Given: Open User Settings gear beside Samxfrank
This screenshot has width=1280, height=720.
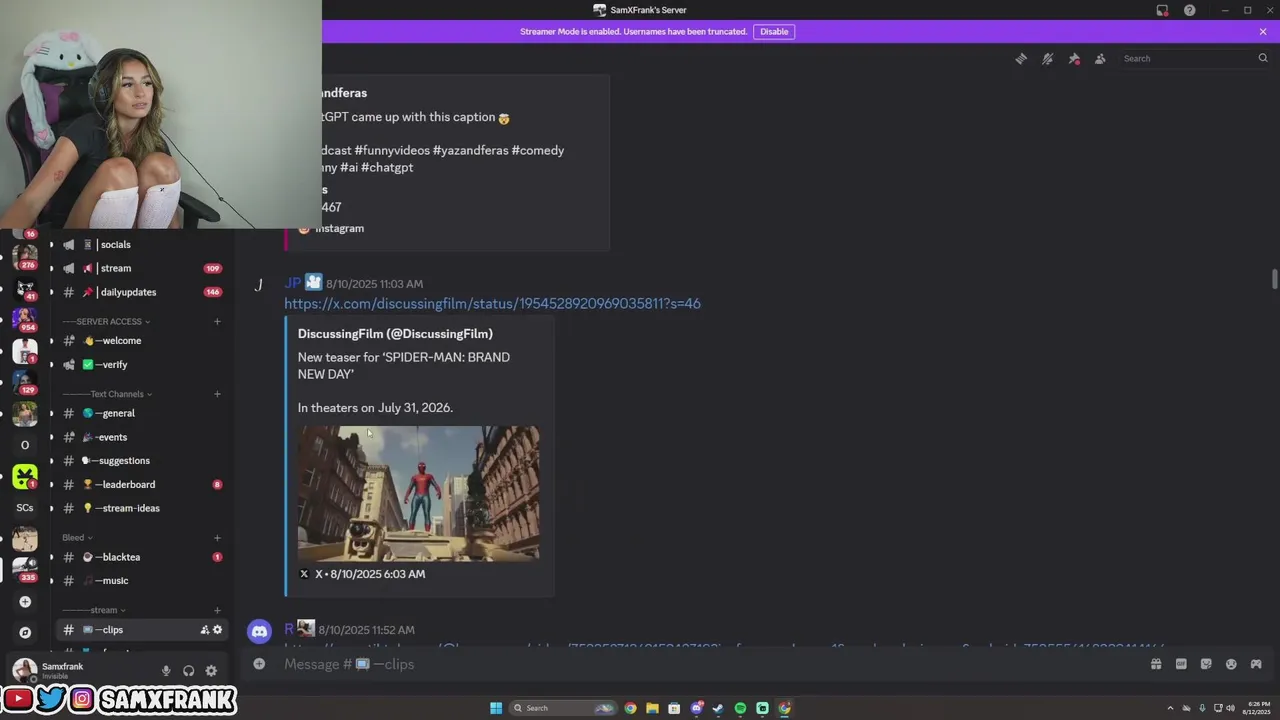Looking at the screenshot, I should coord(211,671).
